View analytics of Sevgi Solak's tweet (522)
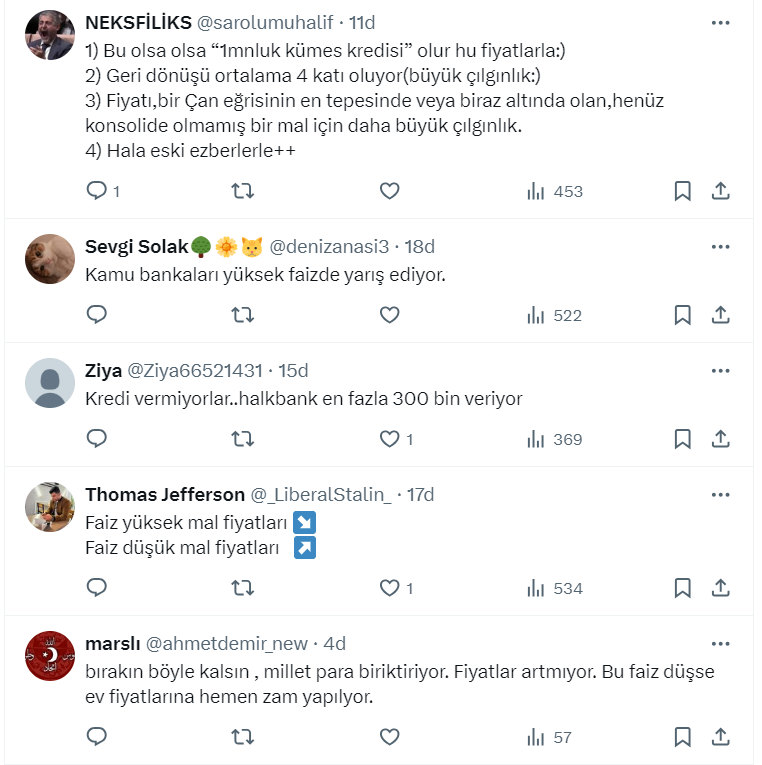 coord(555,315)
